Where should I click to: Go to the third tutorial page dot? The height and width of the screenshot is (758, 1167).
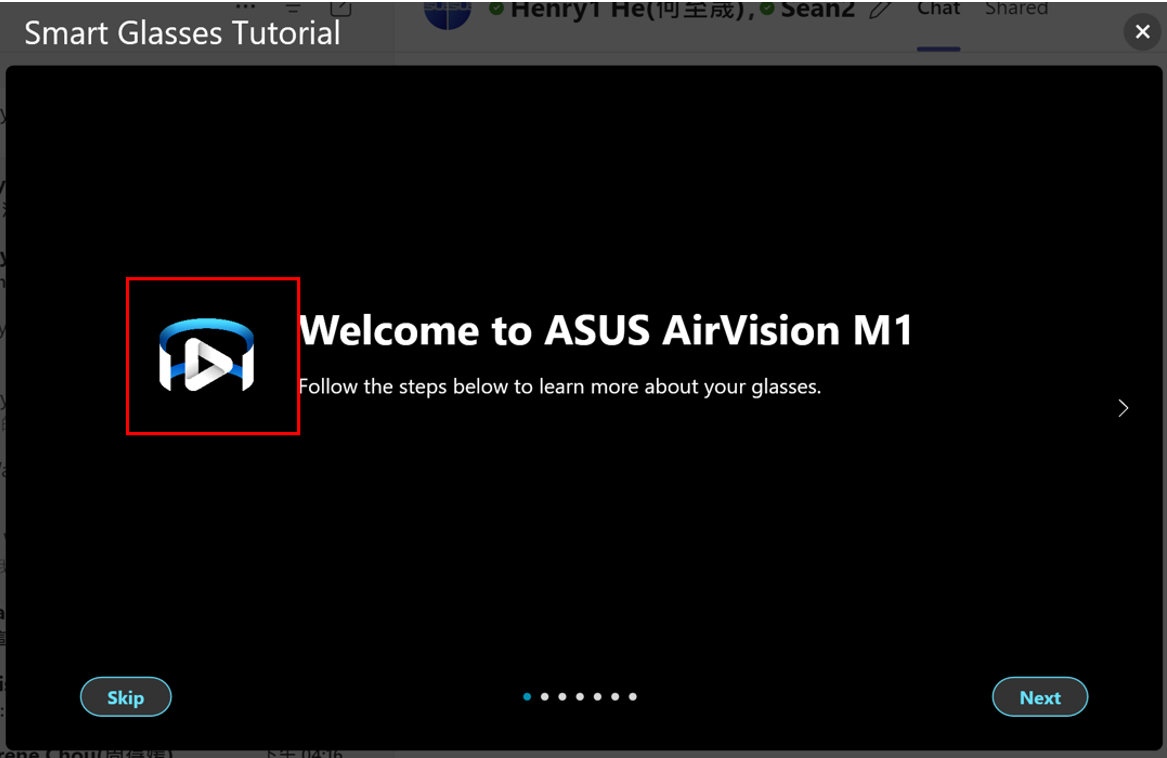pos(563,697)
